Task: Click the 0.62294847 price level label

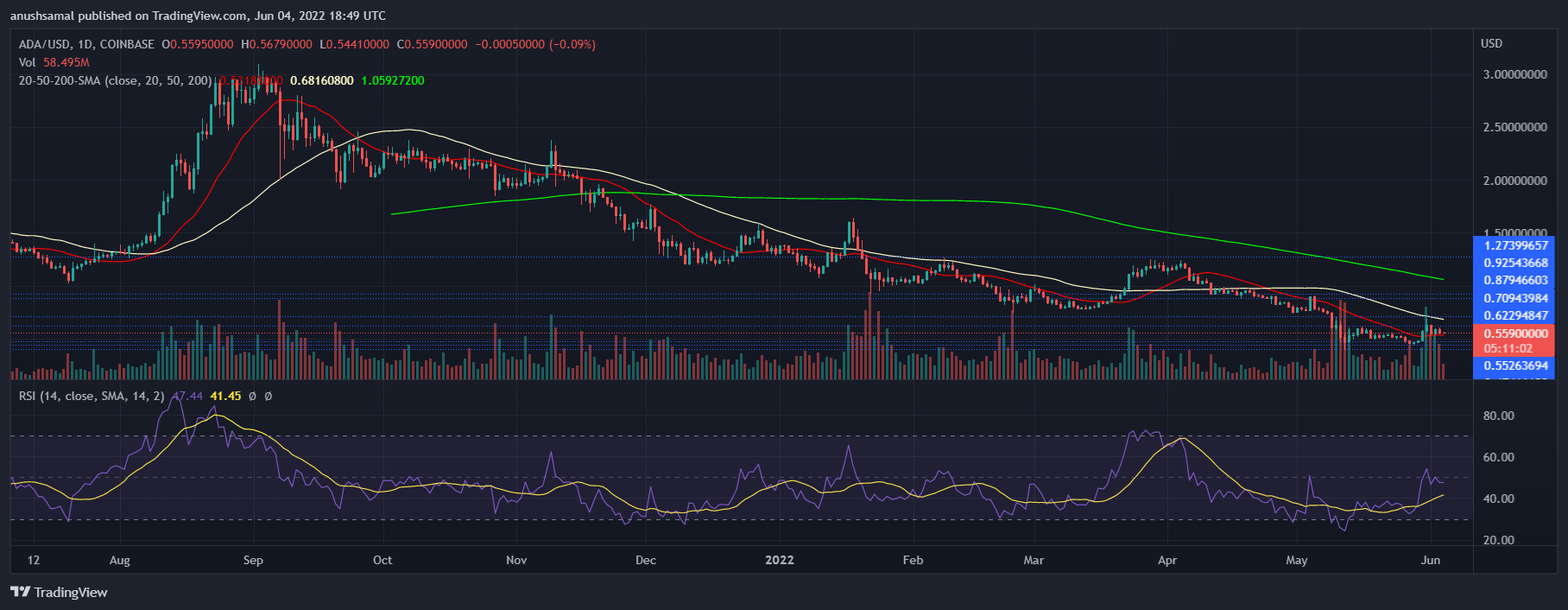Action: [1515, 315]
